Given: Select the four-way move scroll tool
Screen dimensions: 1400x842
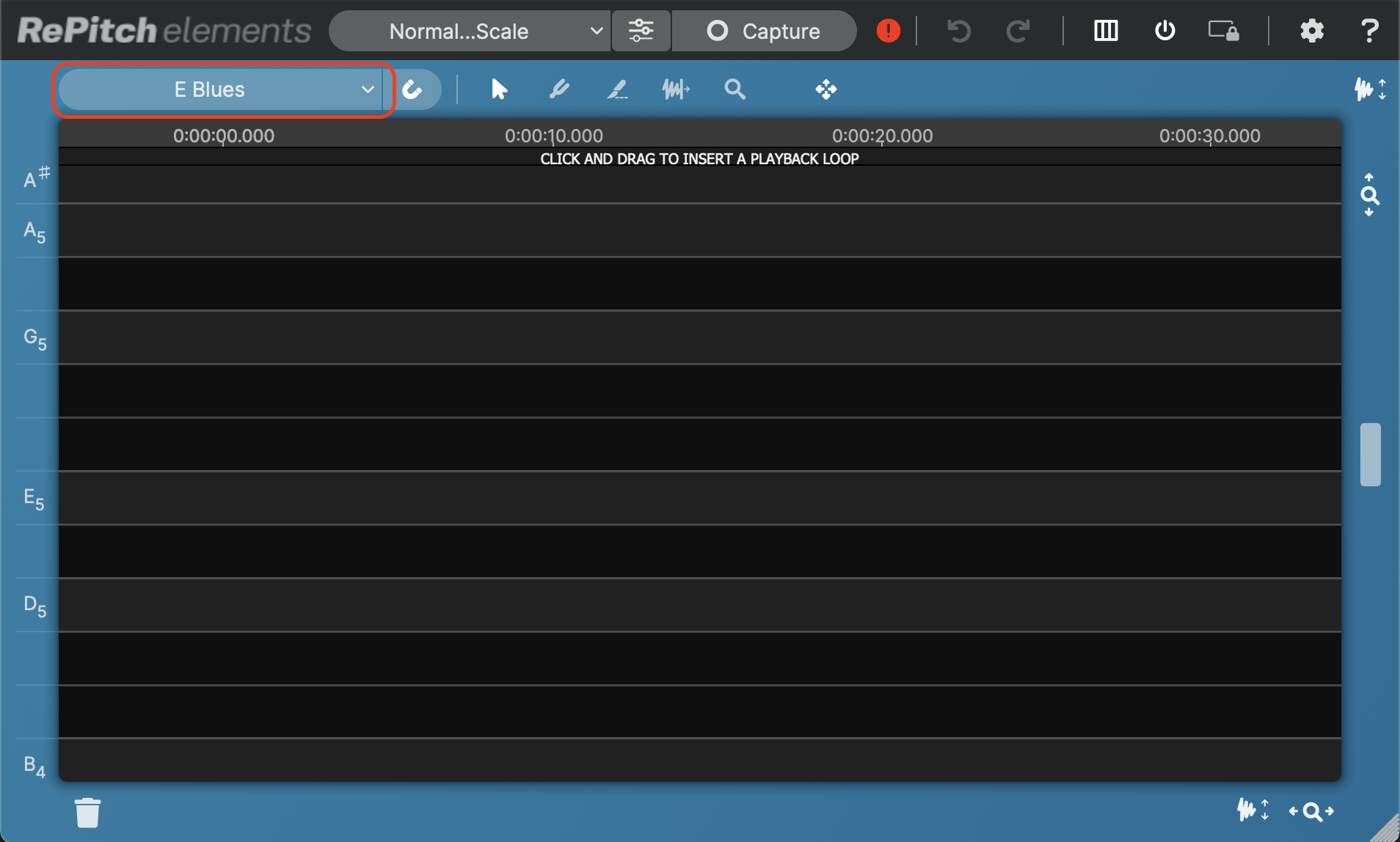Looking at the screenshot, I should point(825,89).
